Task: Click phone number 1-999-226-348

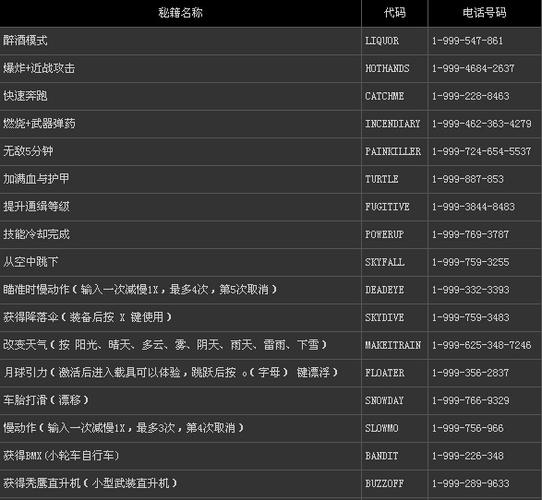Action: point(468,456)
